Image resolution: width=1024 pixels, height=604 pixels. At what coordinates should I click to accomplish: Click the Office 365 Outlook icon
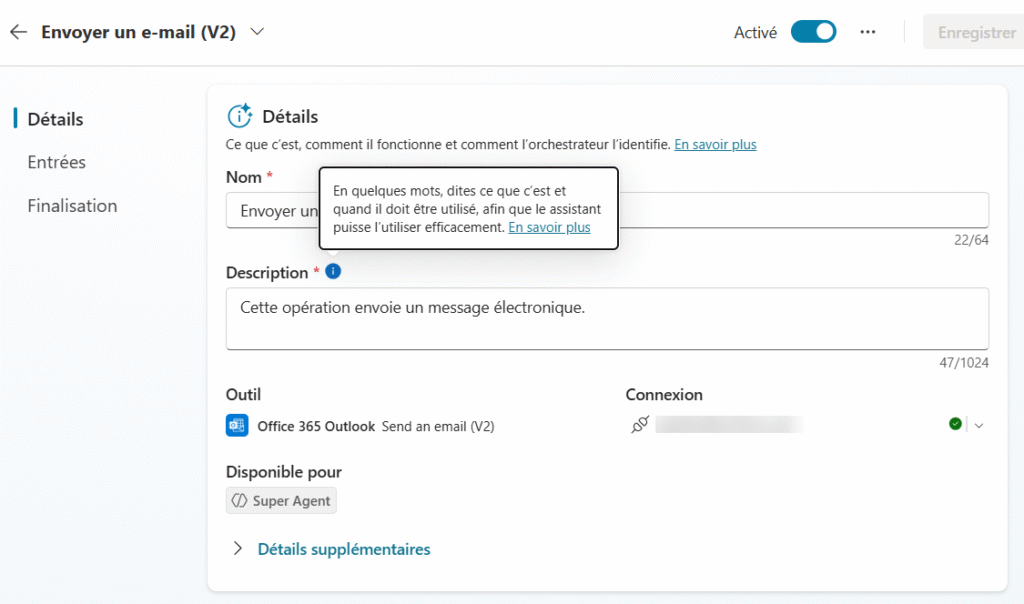coord(237,426)
